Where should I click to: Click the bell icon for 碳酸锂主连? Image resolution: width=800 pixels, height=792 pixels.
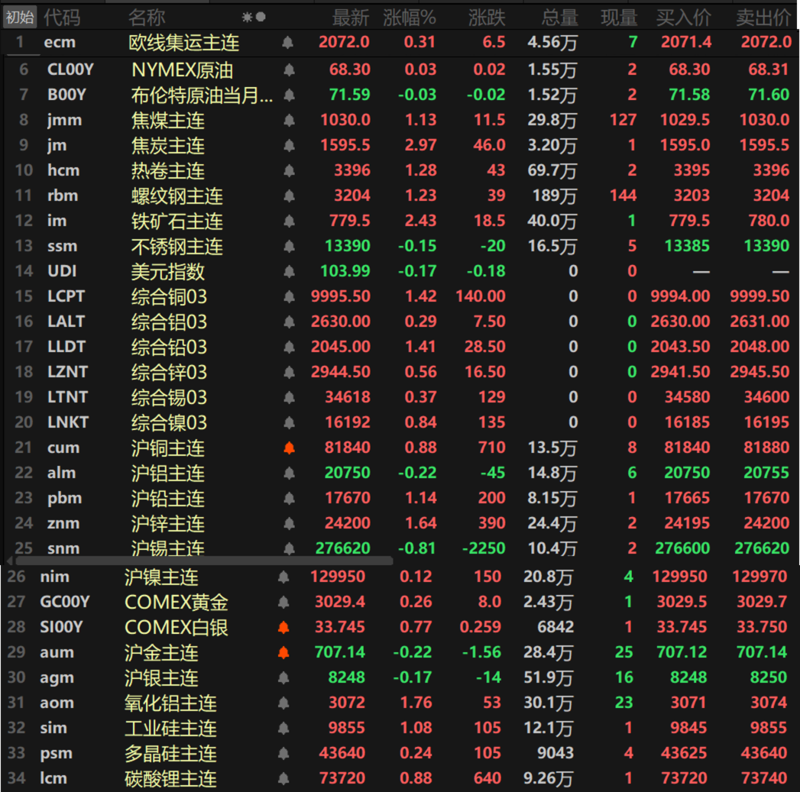[284, 778]
